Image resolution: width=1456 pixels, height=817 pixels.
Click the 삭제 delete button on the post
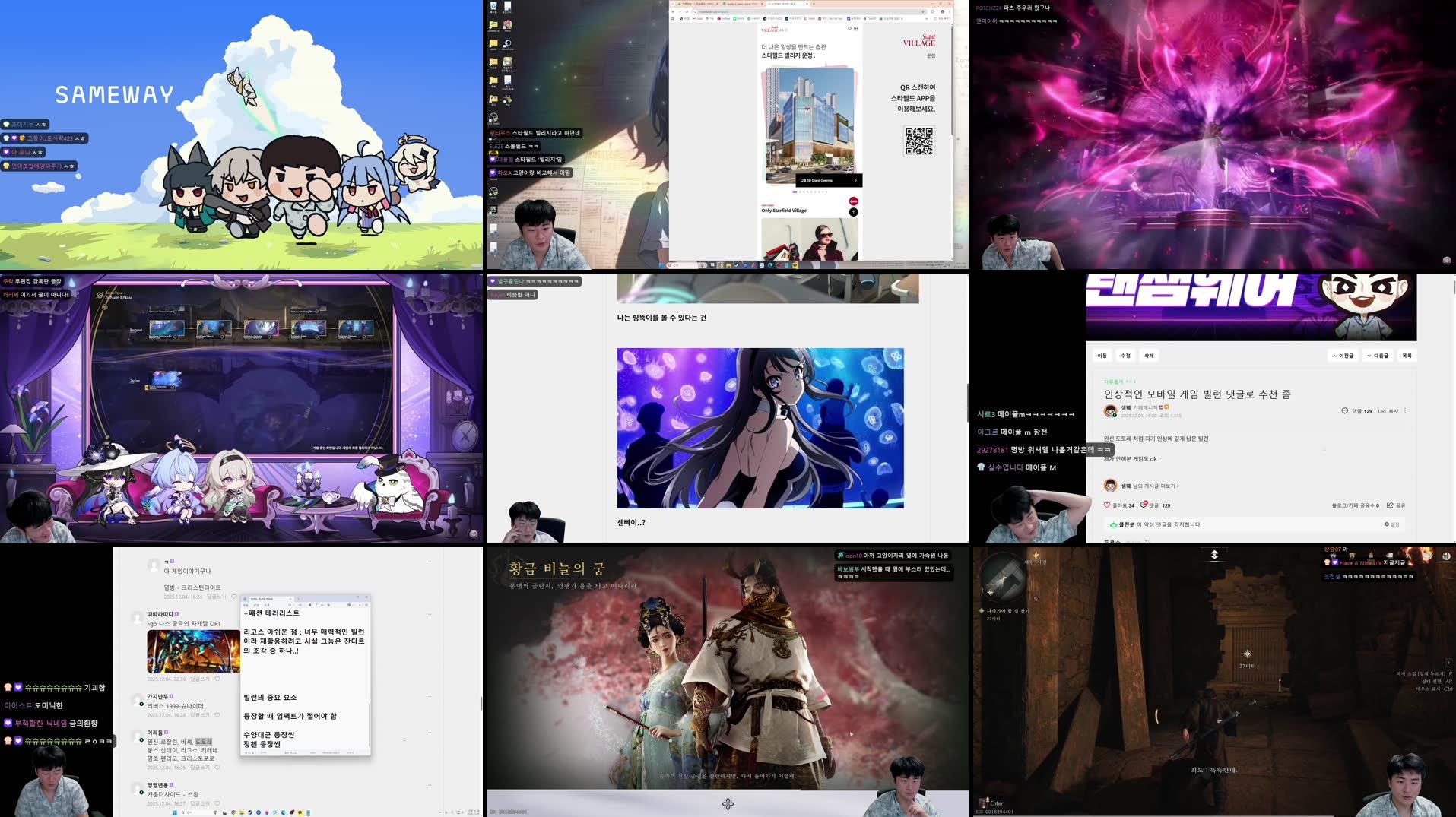tap(1148, 356)
